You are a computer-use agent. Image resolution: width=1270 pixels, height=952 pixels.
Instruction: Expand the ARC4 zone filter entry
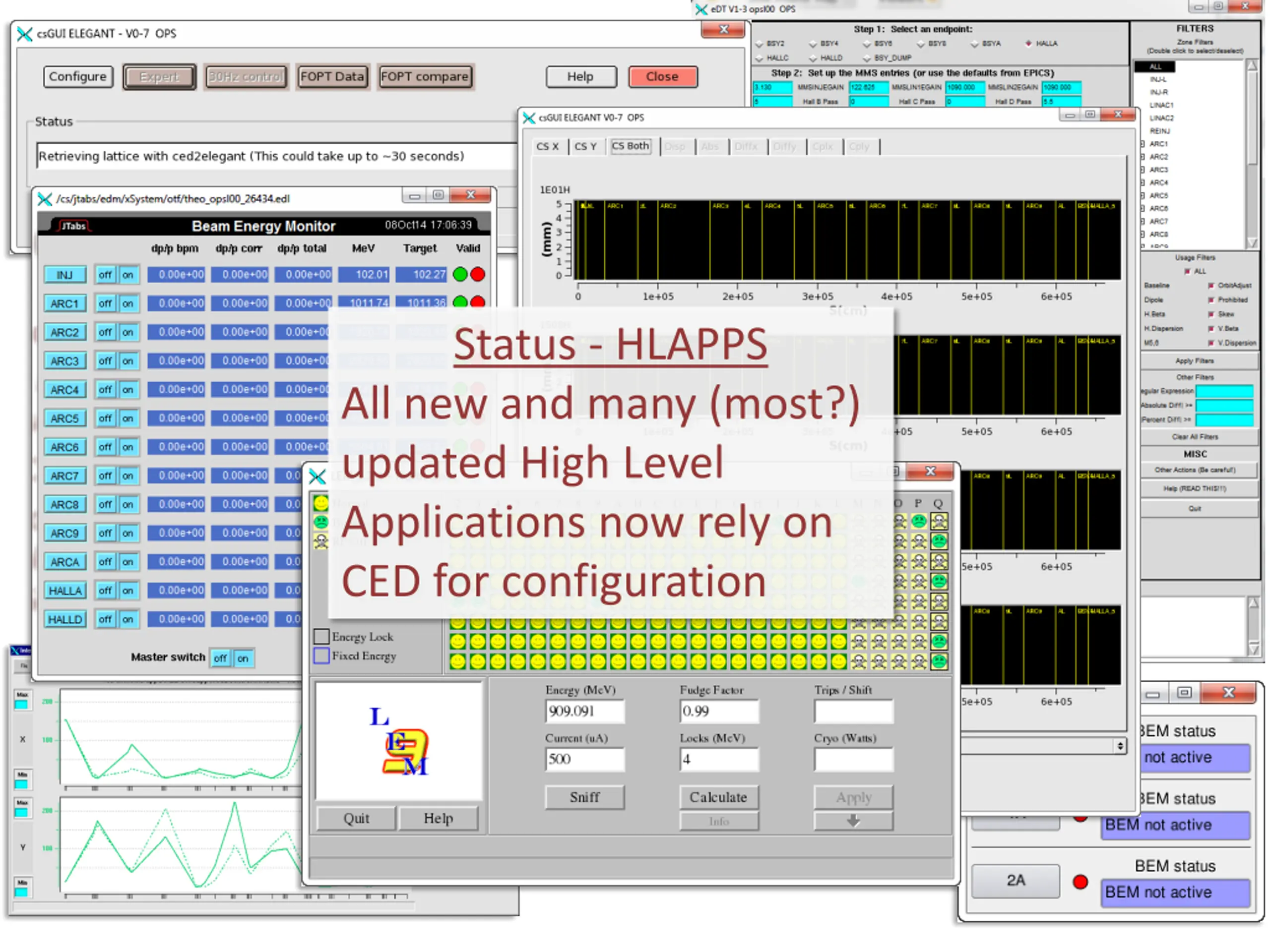pyautogui.click(x=1143, y=182)
